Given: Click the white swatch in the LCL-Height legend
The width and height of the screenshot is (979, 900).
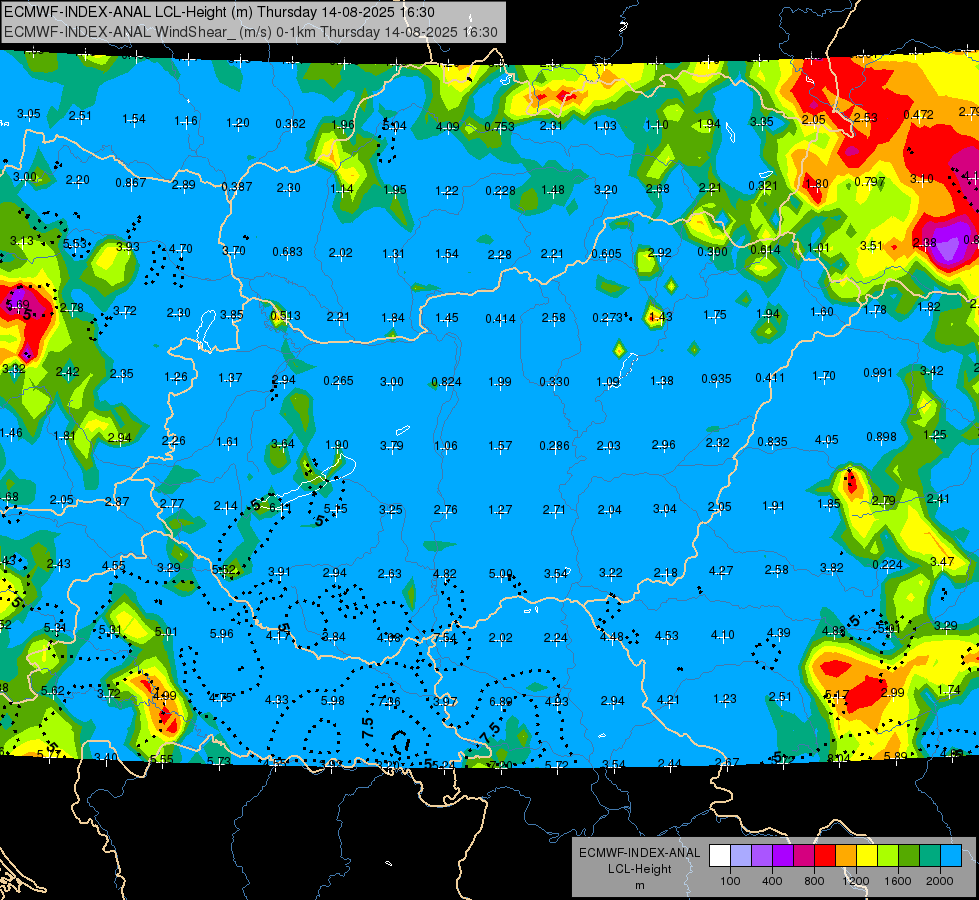Looking at the screenshot, I should [720, 856].
